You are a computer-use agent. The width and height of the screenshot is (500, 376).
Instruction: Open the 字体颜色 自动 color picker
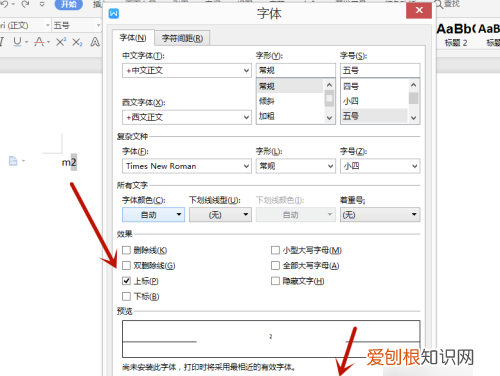point(153,215)
